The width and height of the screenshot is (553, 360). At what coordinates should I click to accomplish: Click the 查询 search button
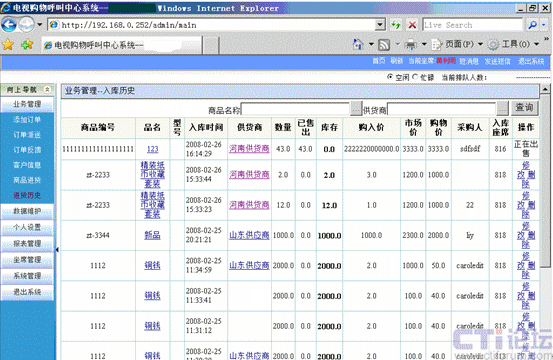click(x=524, y=108)
